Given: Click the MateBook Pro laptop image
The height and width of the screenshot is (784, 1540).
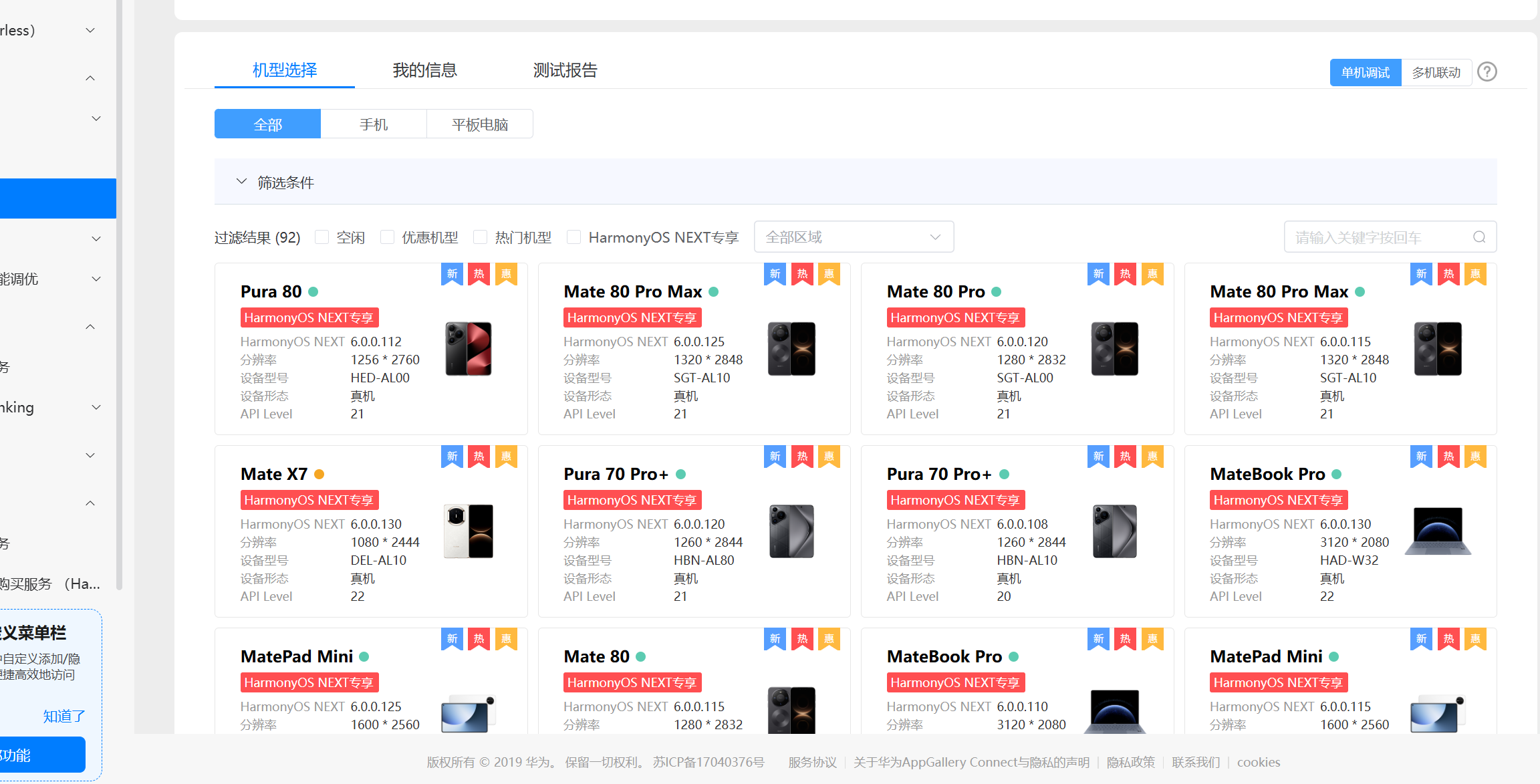Looking at the screenshot, I should click(x=1438, y=531).
